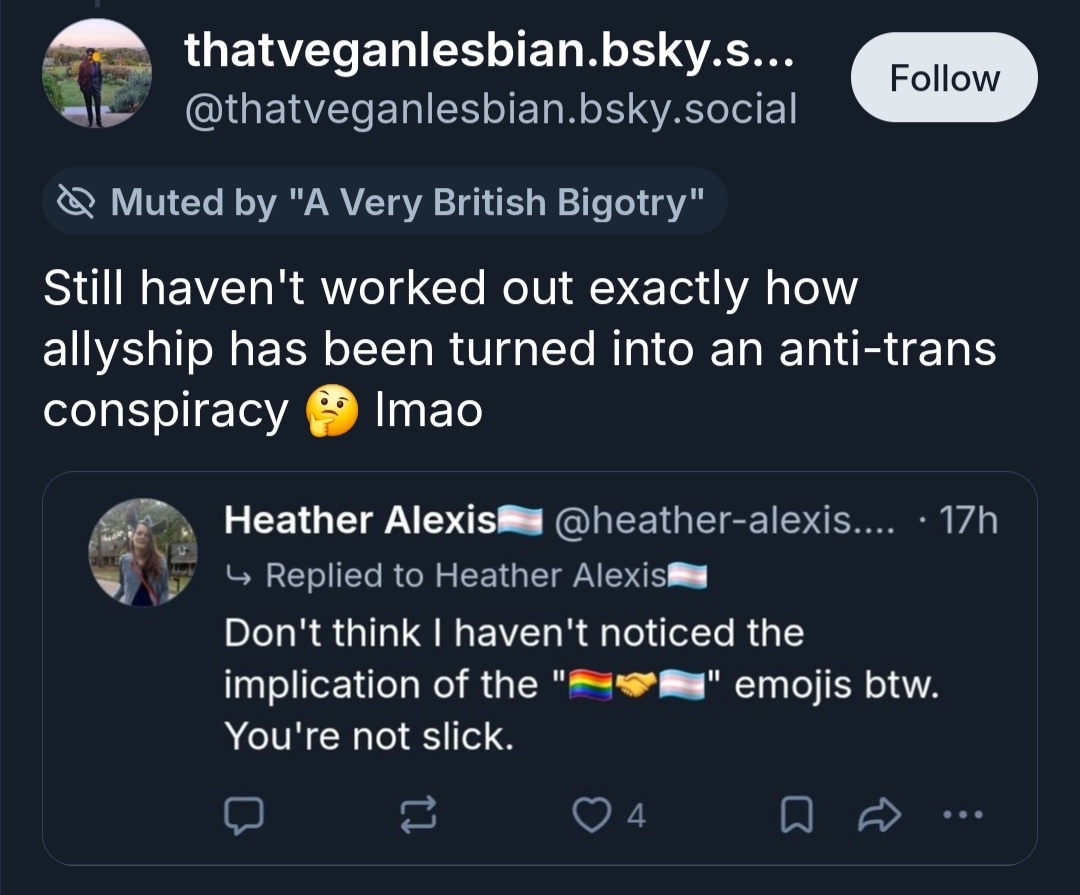
Task: Open the @thatveganlesbian.bsky.social handle link
Action: pyautogui.click(x=490, y=109)
